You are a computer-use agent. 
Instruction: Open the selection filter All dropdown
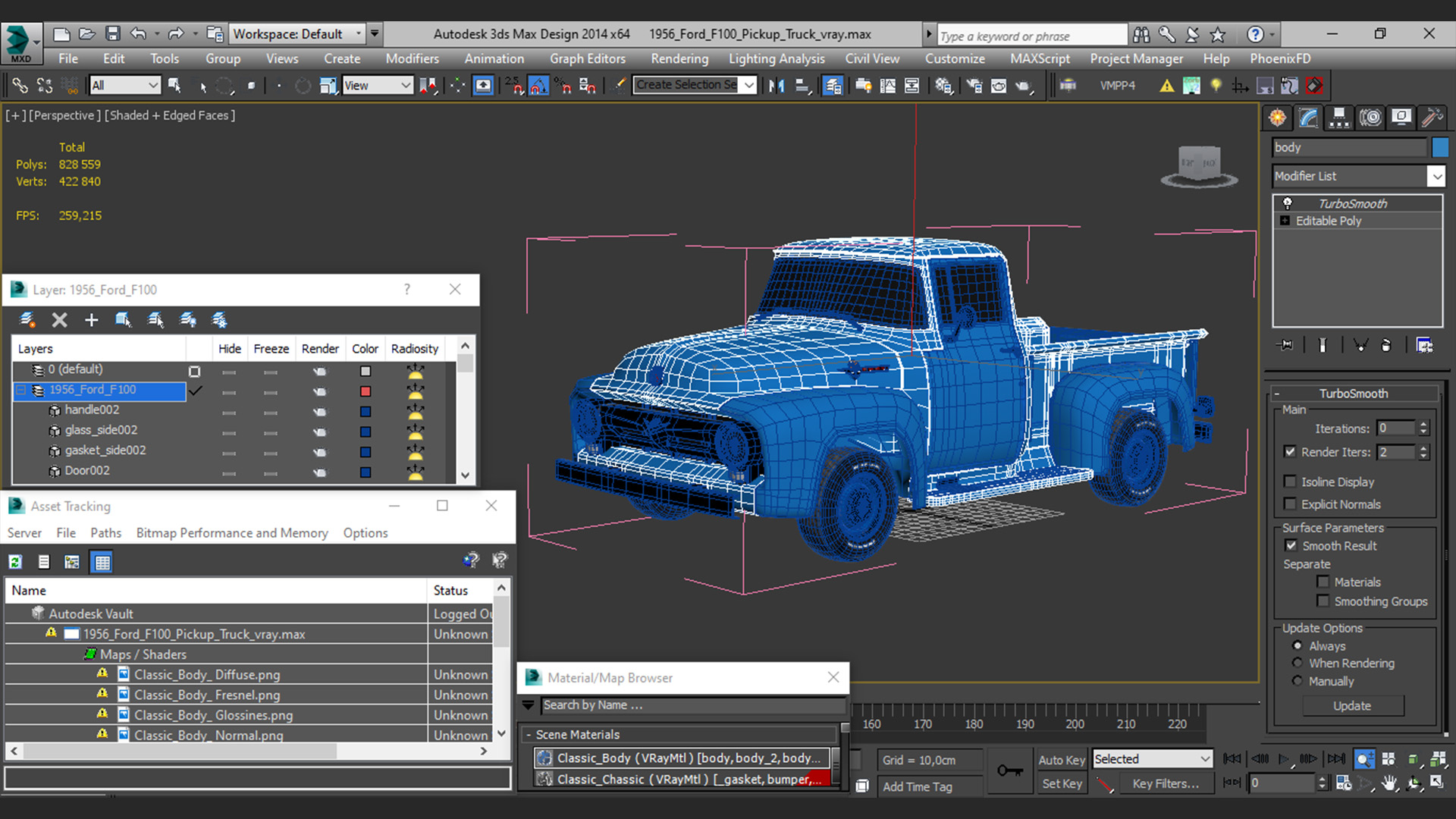pos(124,86)
